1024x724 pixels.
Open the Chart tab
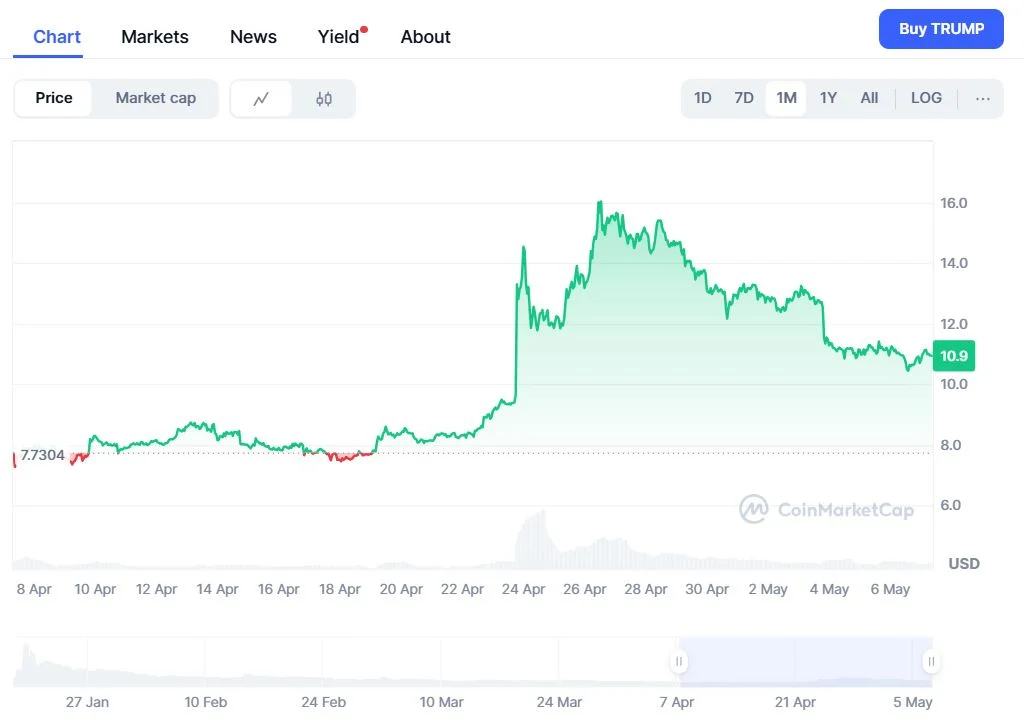click(57, 37)
